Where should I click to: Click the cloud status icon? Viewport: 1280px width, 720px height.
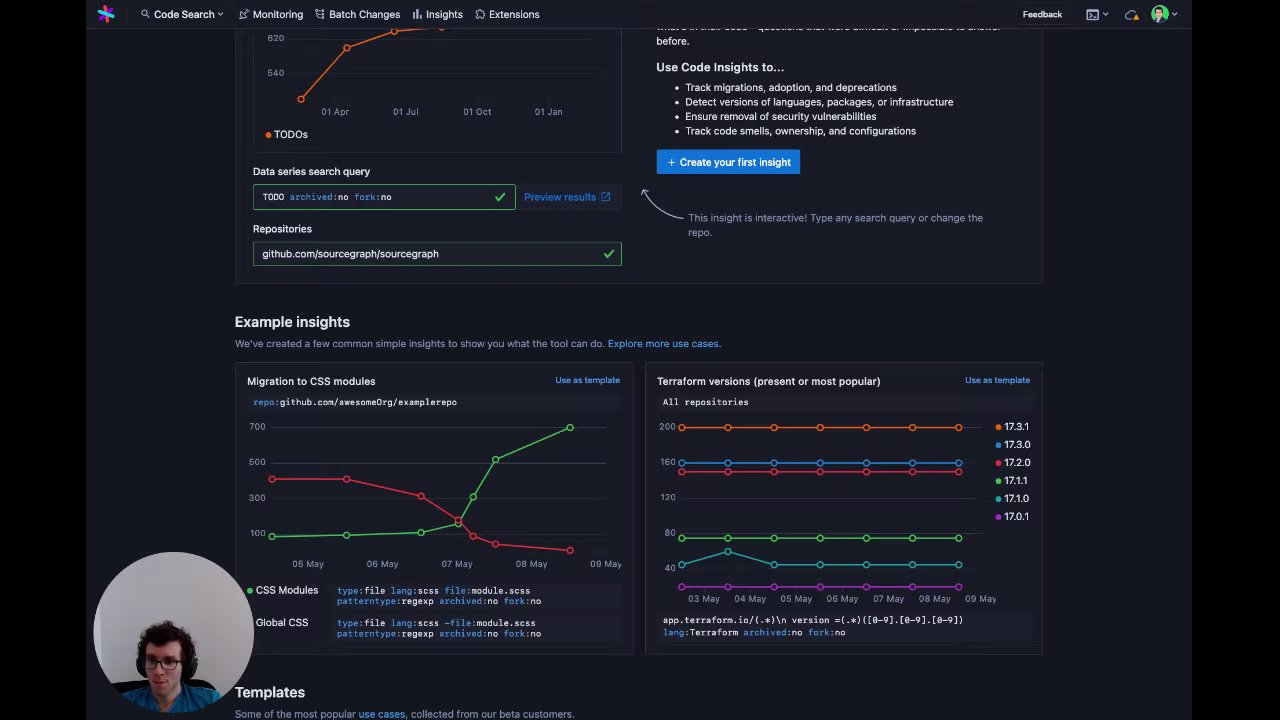pyautogui.click(x=1131, y=15)
